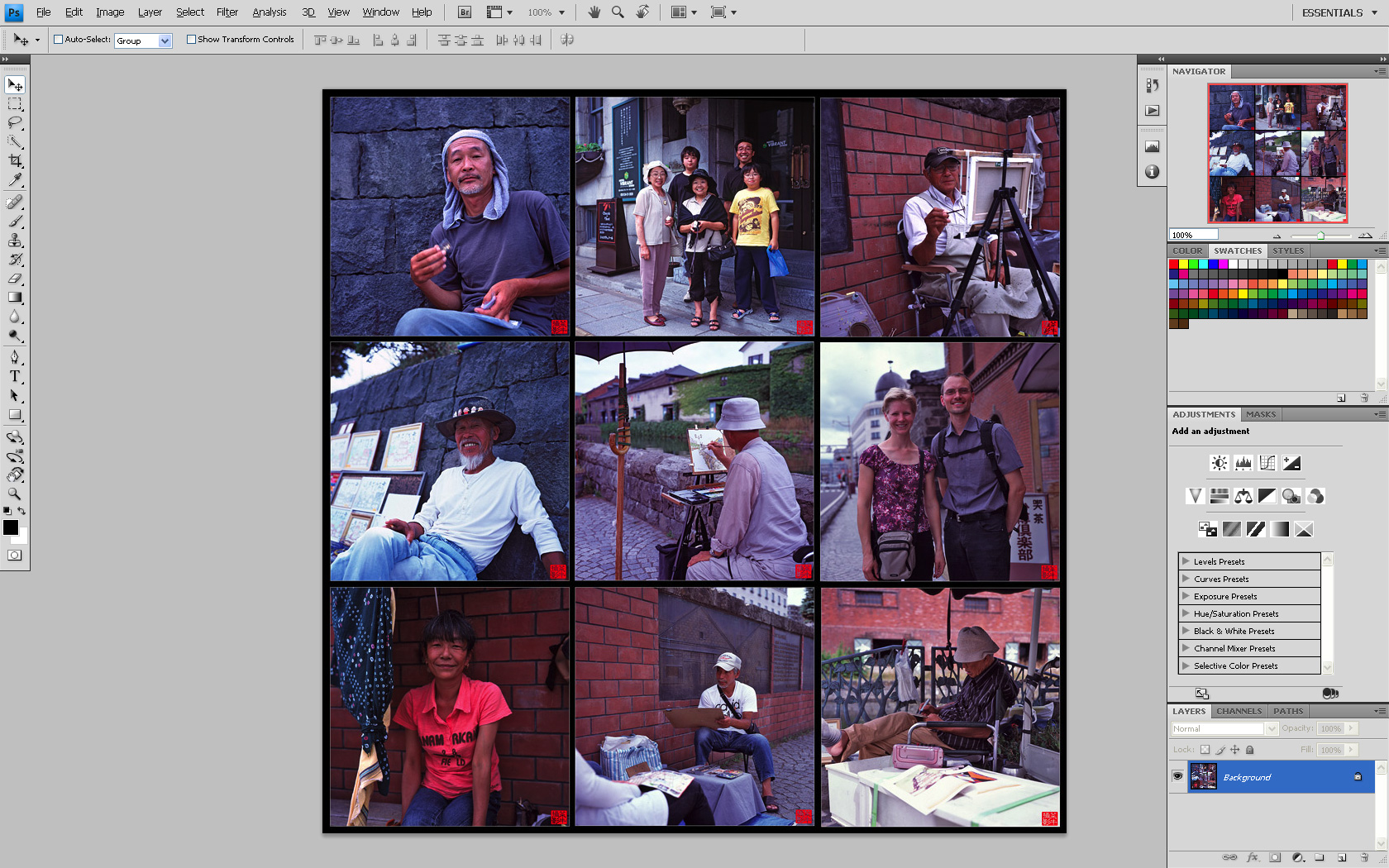Add a Brightness/Contrast adjustment
Screen dimensions: 1389x868
pos(1219,463)
